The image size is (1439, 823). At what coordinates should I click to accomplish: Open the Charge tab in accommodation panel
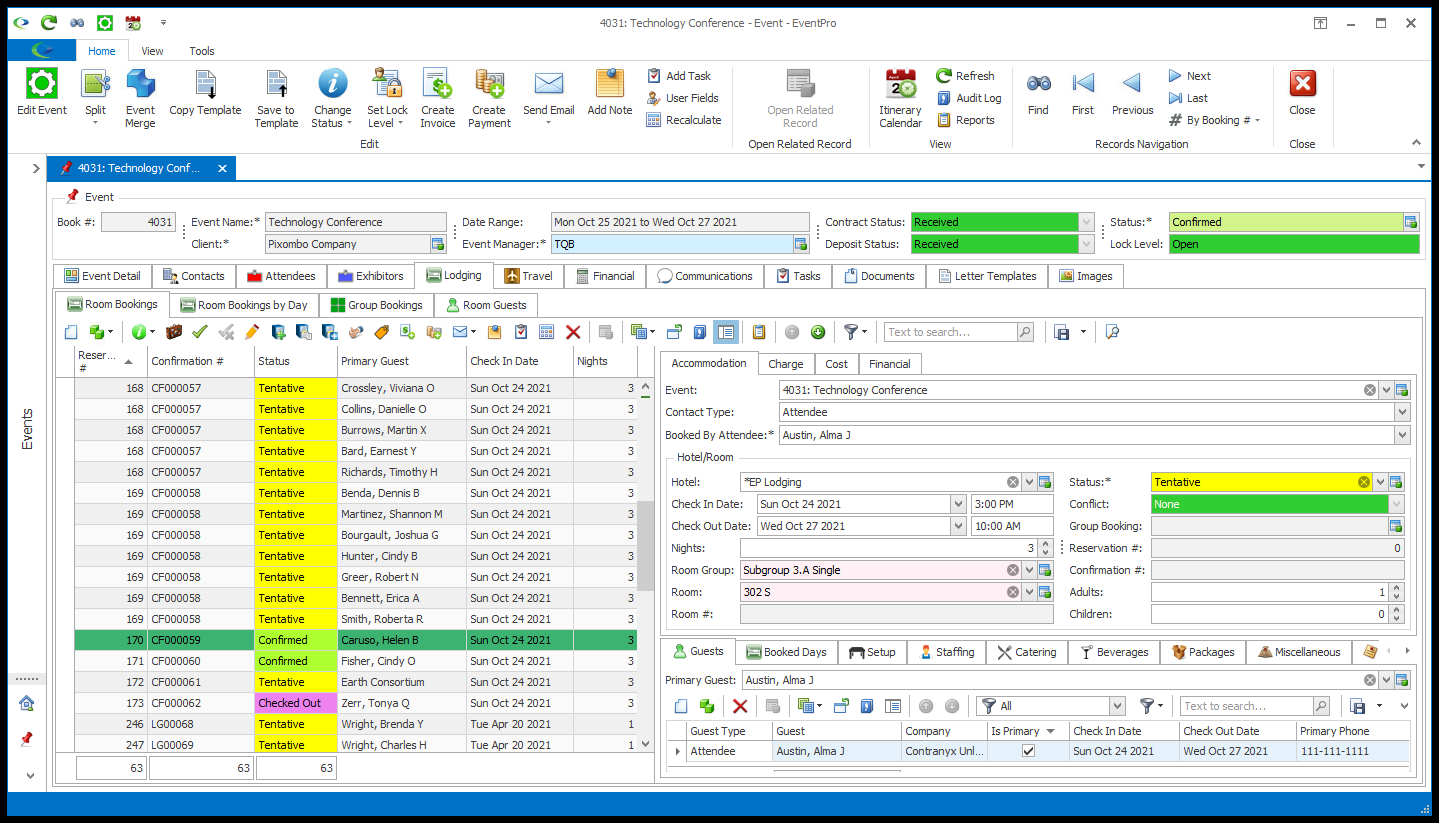(786, 364)
